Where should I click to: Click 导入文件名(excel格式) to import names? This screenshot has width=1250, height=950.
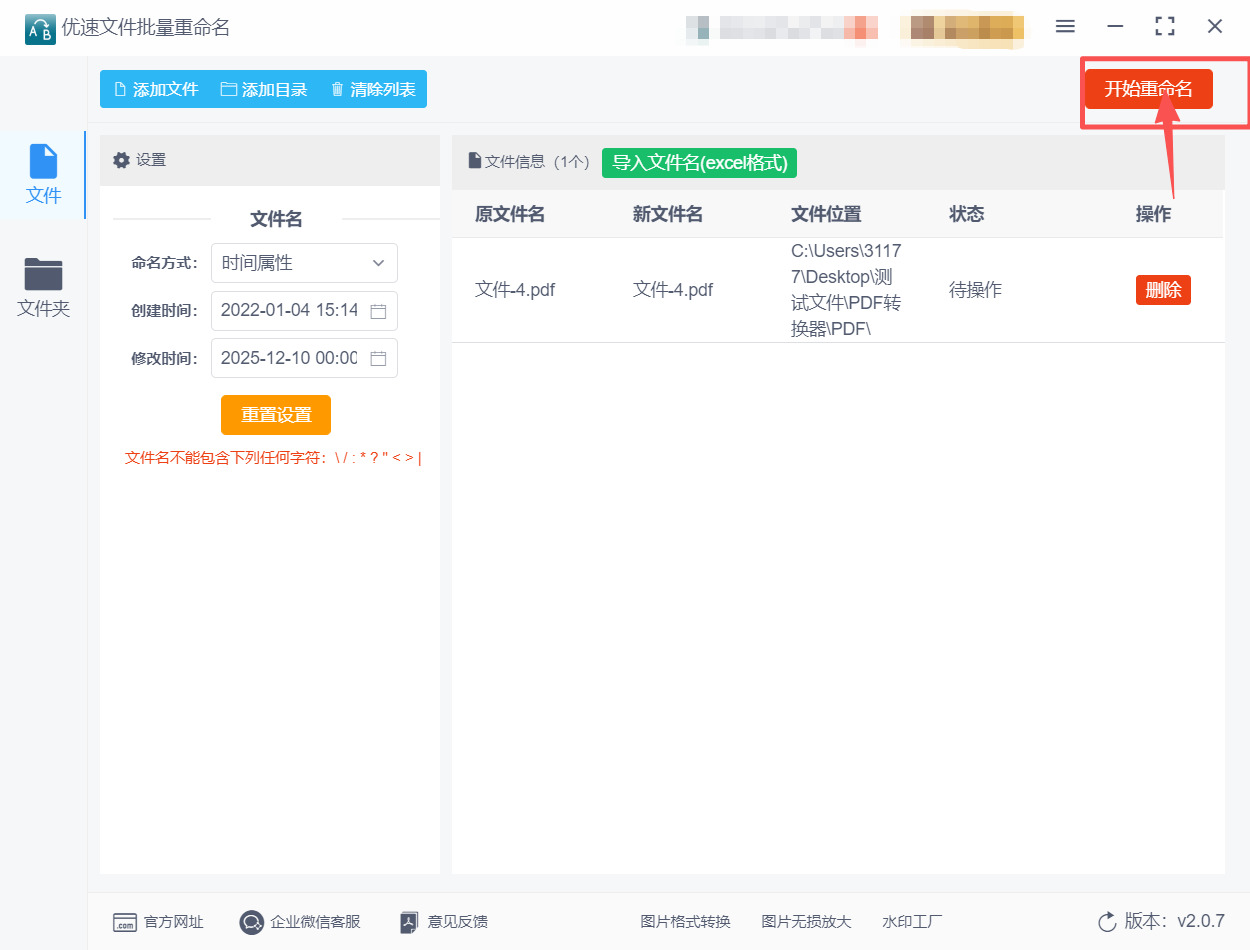pyautogui.click(x=698, y=162)
